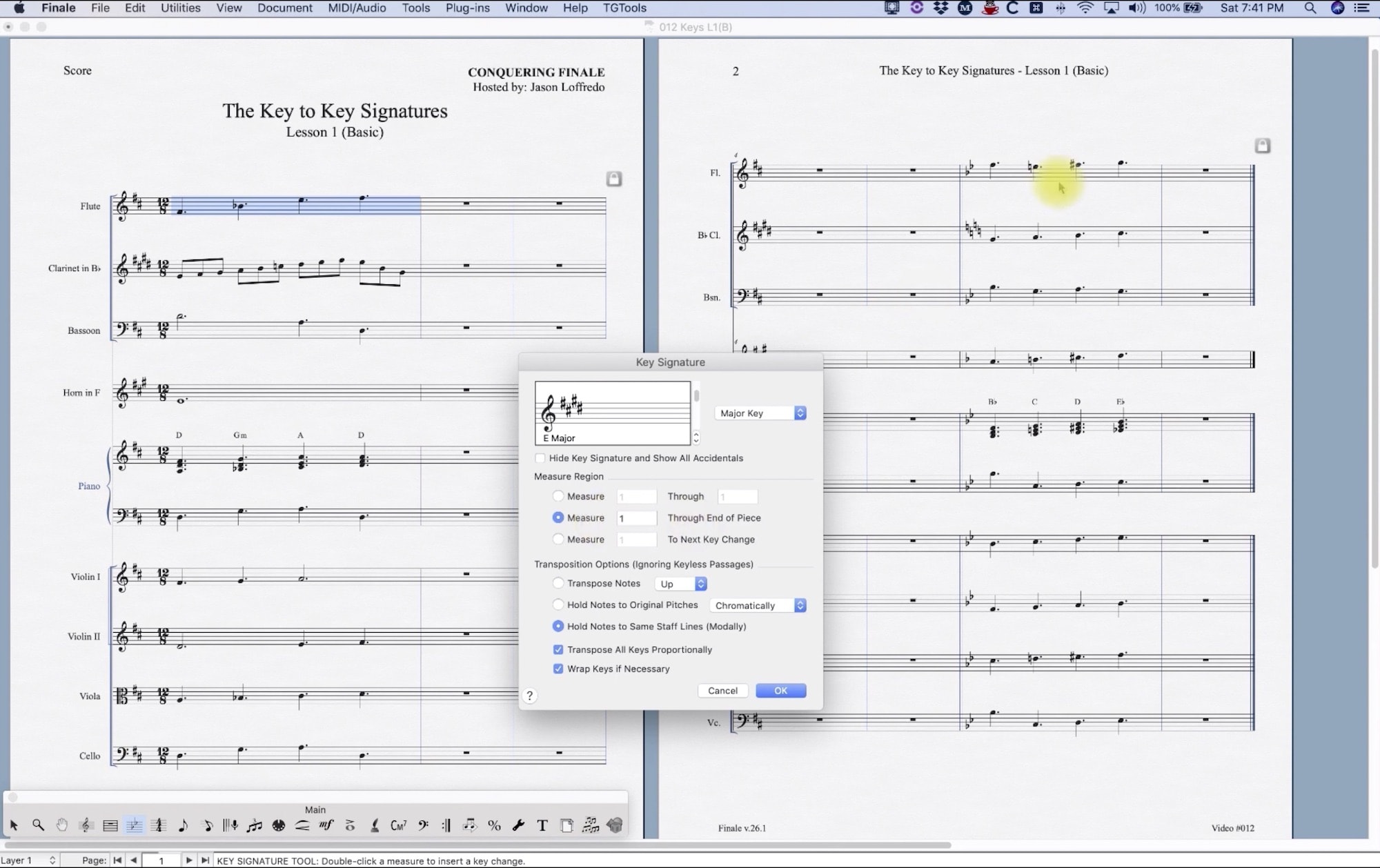This screenshot has width=1380, height=868.
Task: Open the Chromatically dropdown
Action: 758,605
